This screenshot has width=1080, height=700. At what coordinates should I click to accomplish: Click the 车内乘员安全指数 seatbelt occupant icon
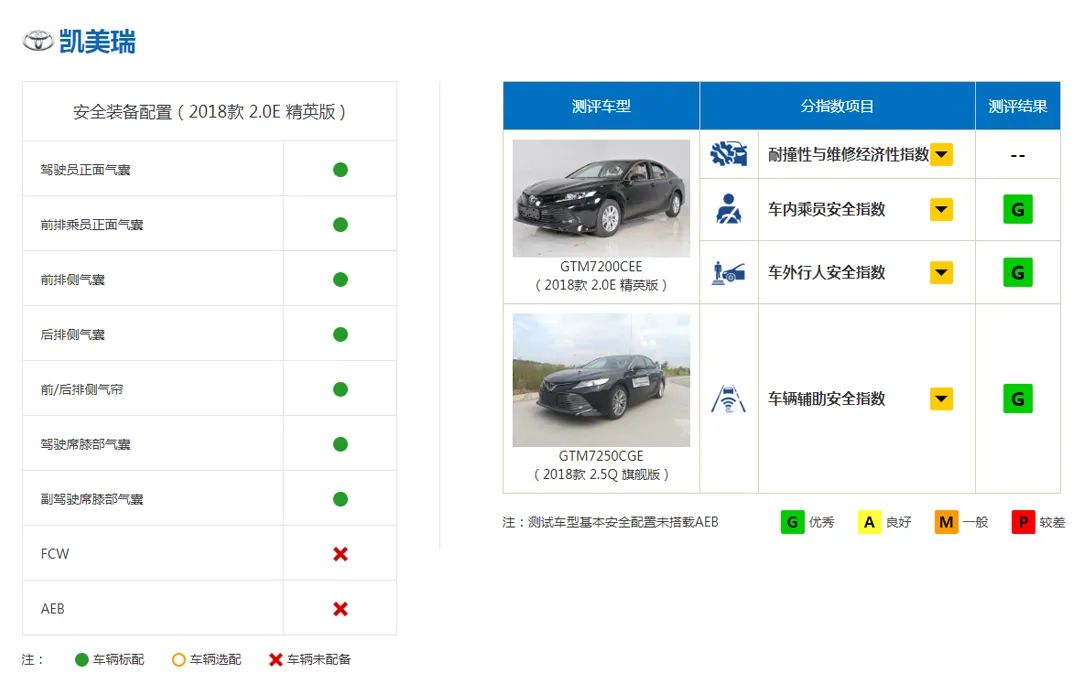[729, 209]
